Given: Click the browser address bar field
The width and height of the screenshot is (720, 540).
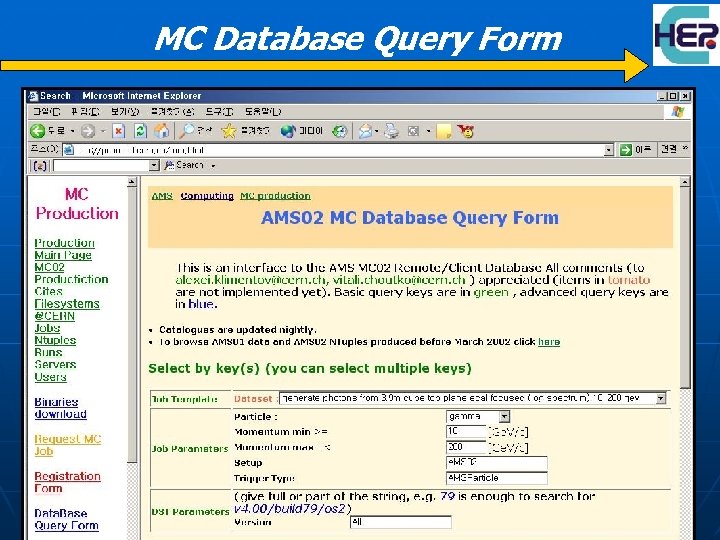Looking at the screenshot, I should (x=339, y=150).
